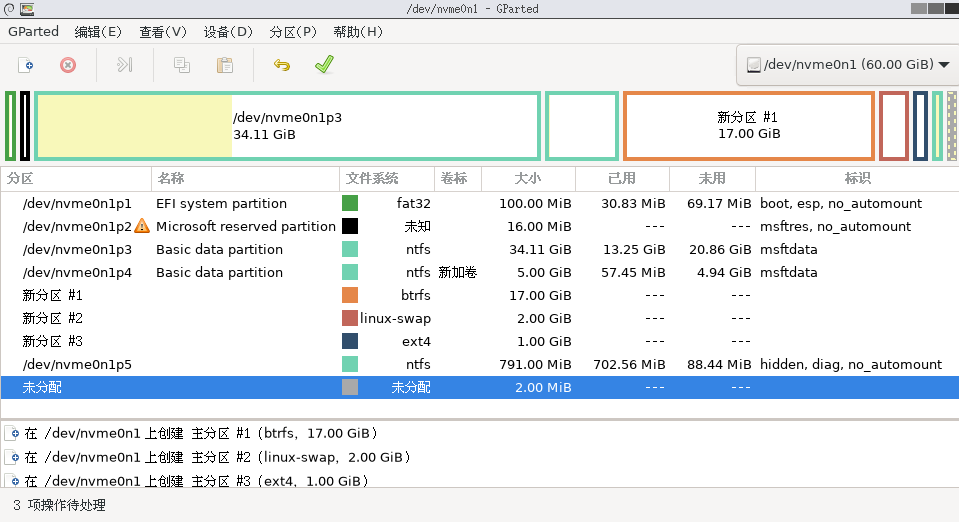The height and width of the screenshot is (522, 959).
Task: Click the gray unallocated color swatch
Action: click(350, 387)
